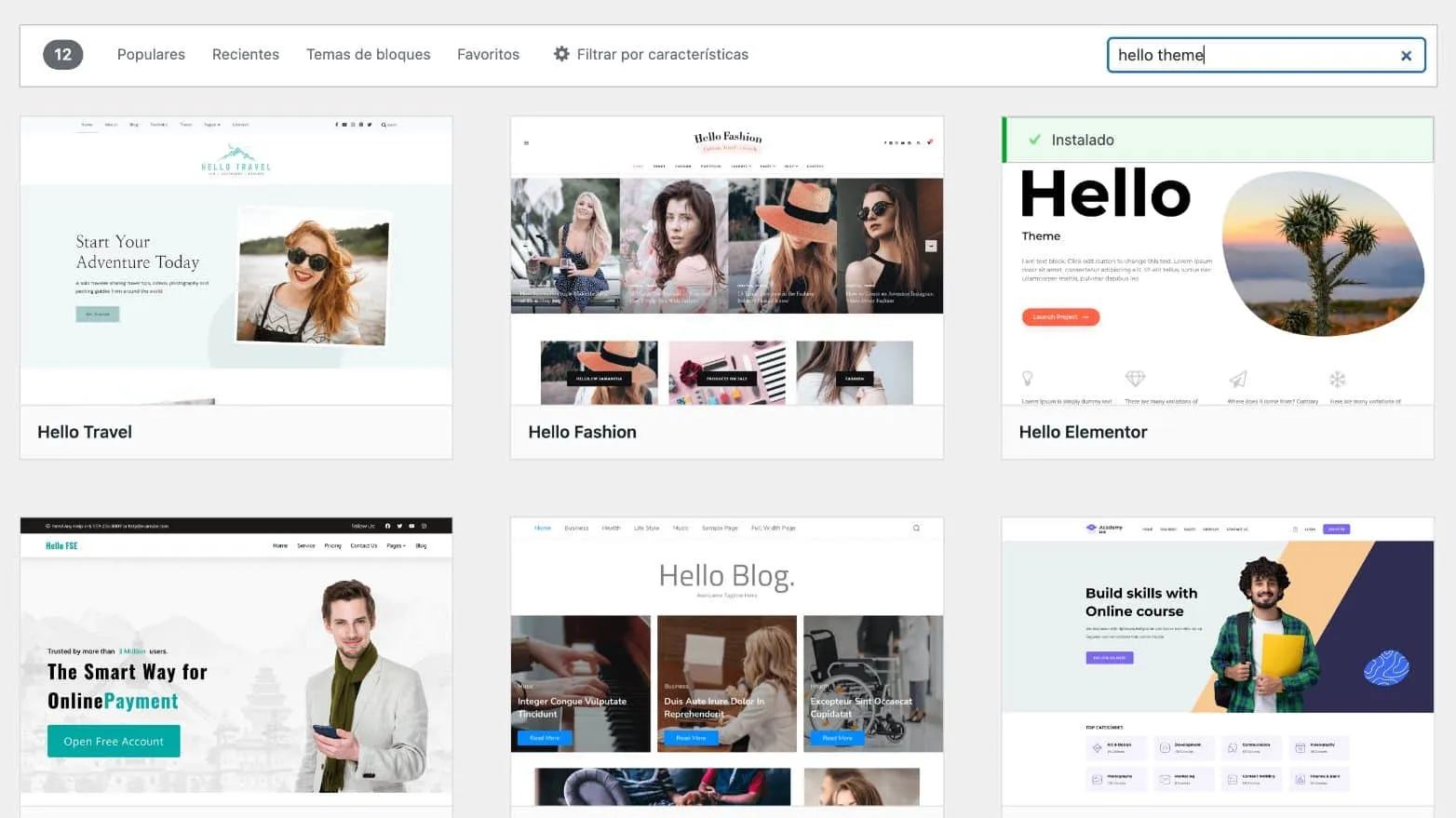This screenshot has width=1456, height=818.
Task: Open the Build skills with Online course thumbnail
Action: 1218,662
